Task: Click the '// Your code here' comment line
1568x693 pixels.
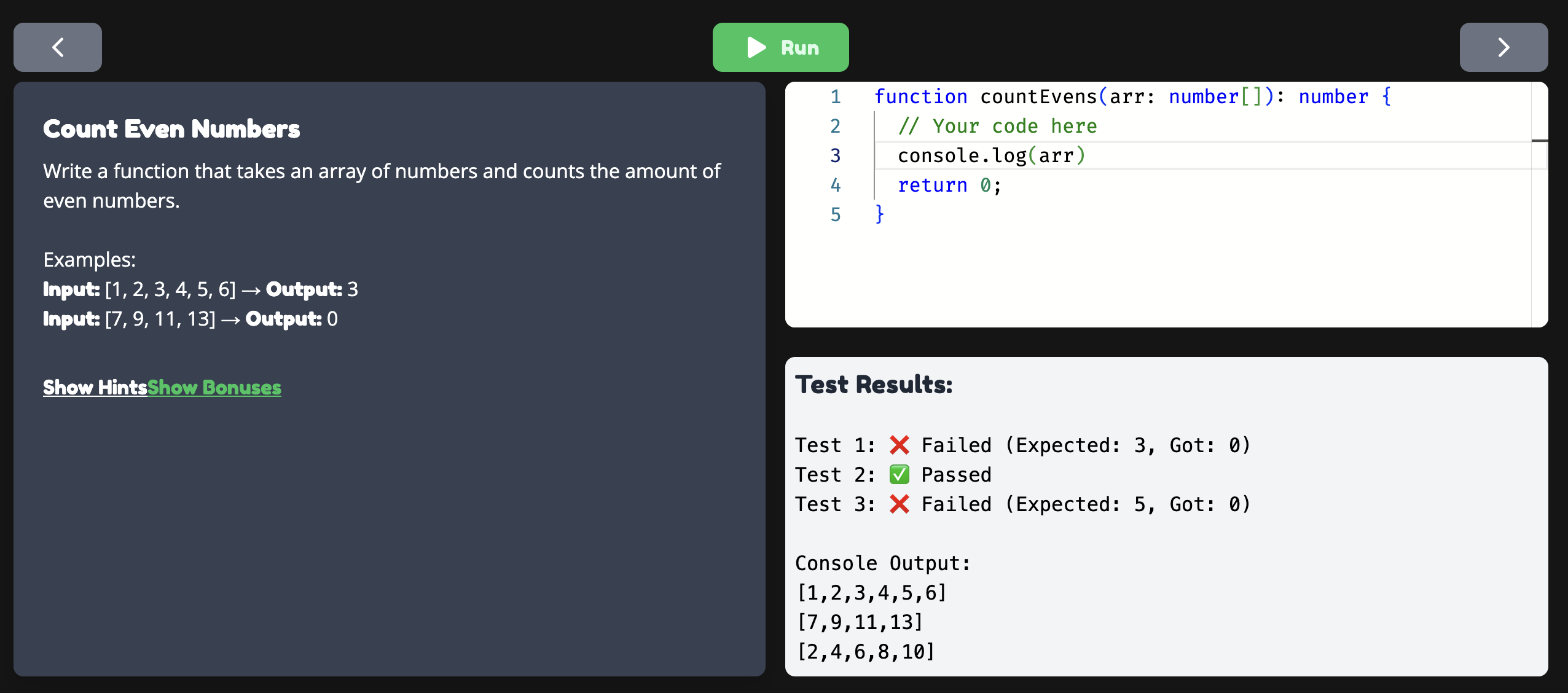Action: 997,126
